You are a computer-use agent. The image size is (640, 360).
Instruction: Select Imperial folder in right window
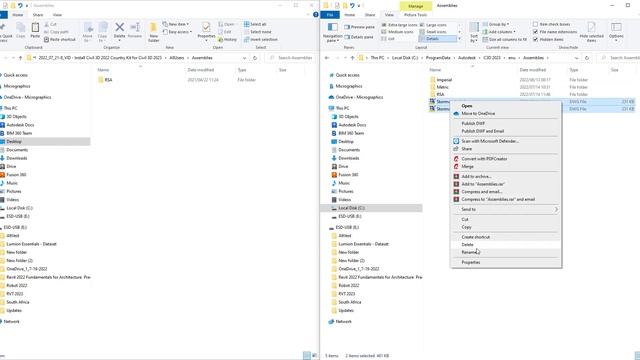click(444, 80)
